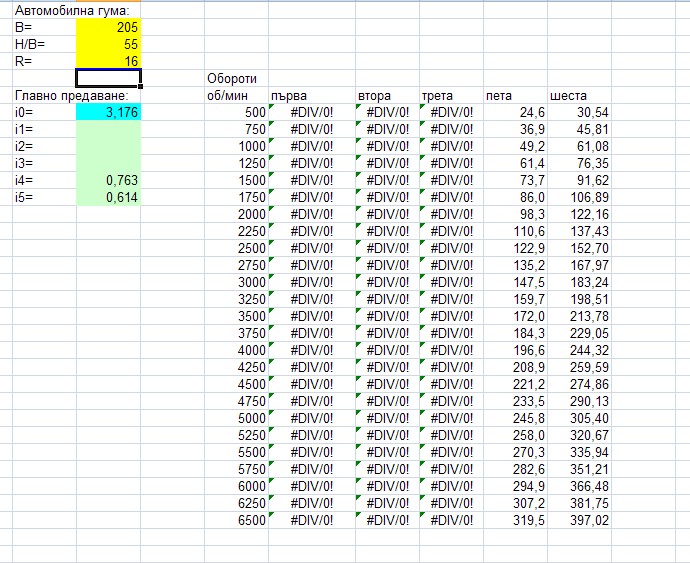Select the yellow cell containing 205
The image size is (690, 563).
pos(108,27)
